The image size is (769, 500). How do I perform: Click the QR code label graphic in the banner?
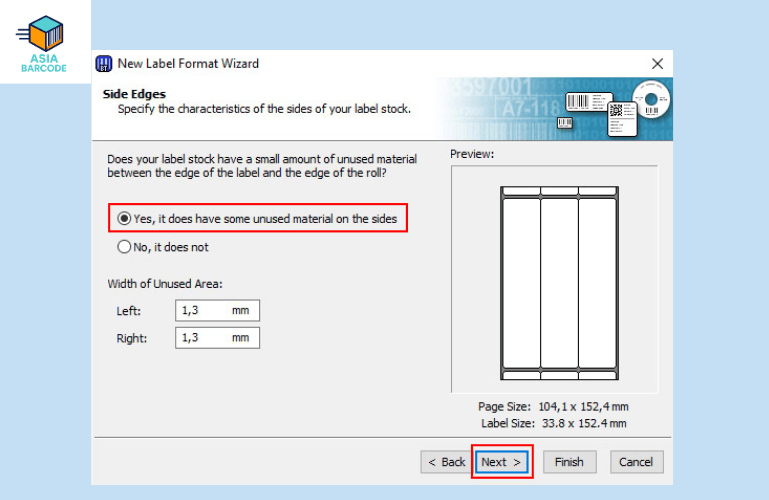click(x=621, y=117)
